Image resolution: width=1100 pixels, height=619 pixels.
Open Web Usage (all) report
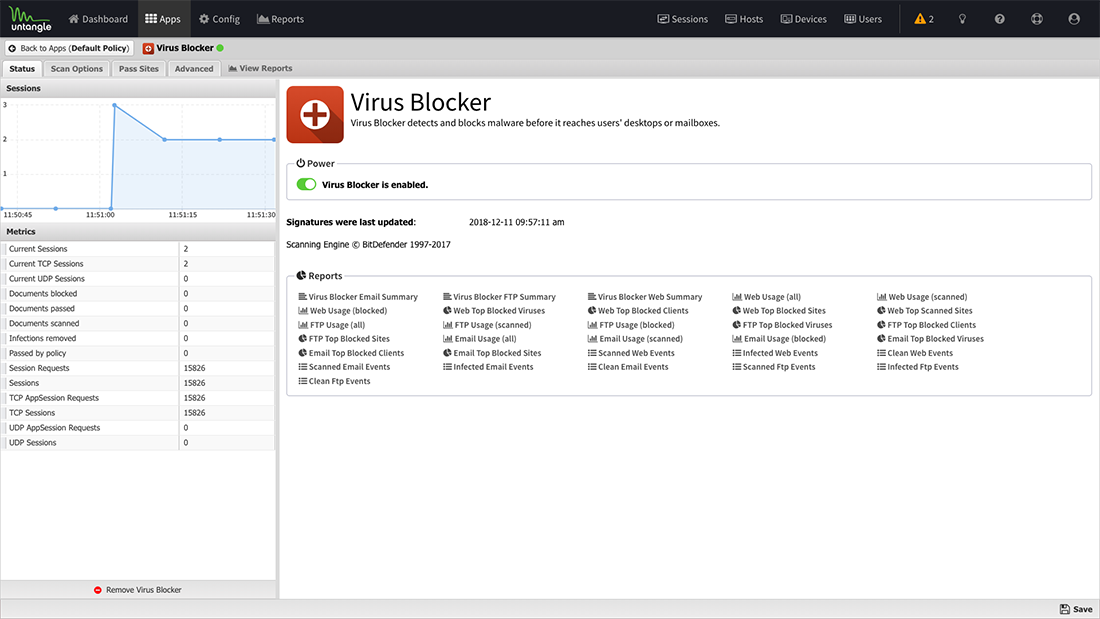point(767,297)
